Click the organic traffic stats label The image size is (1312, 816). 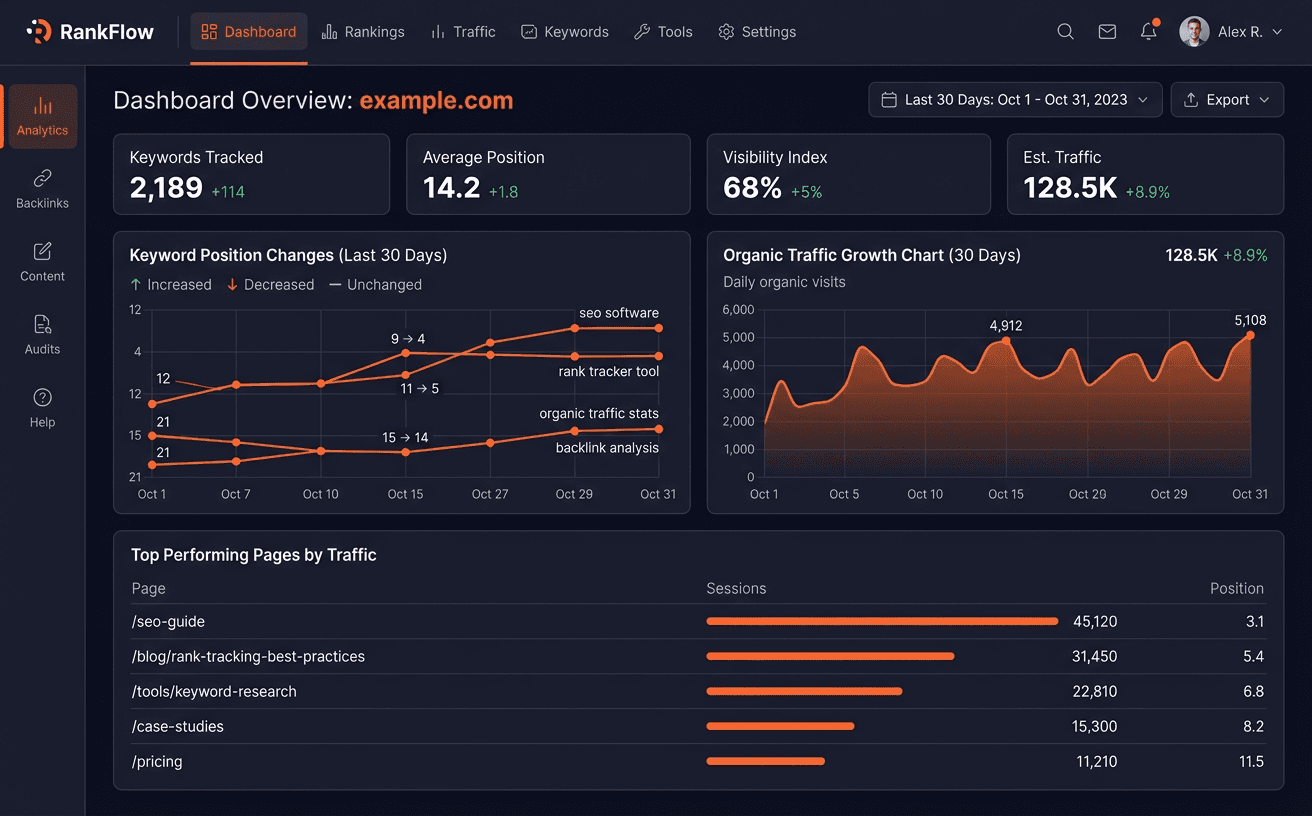click(599, 414)
